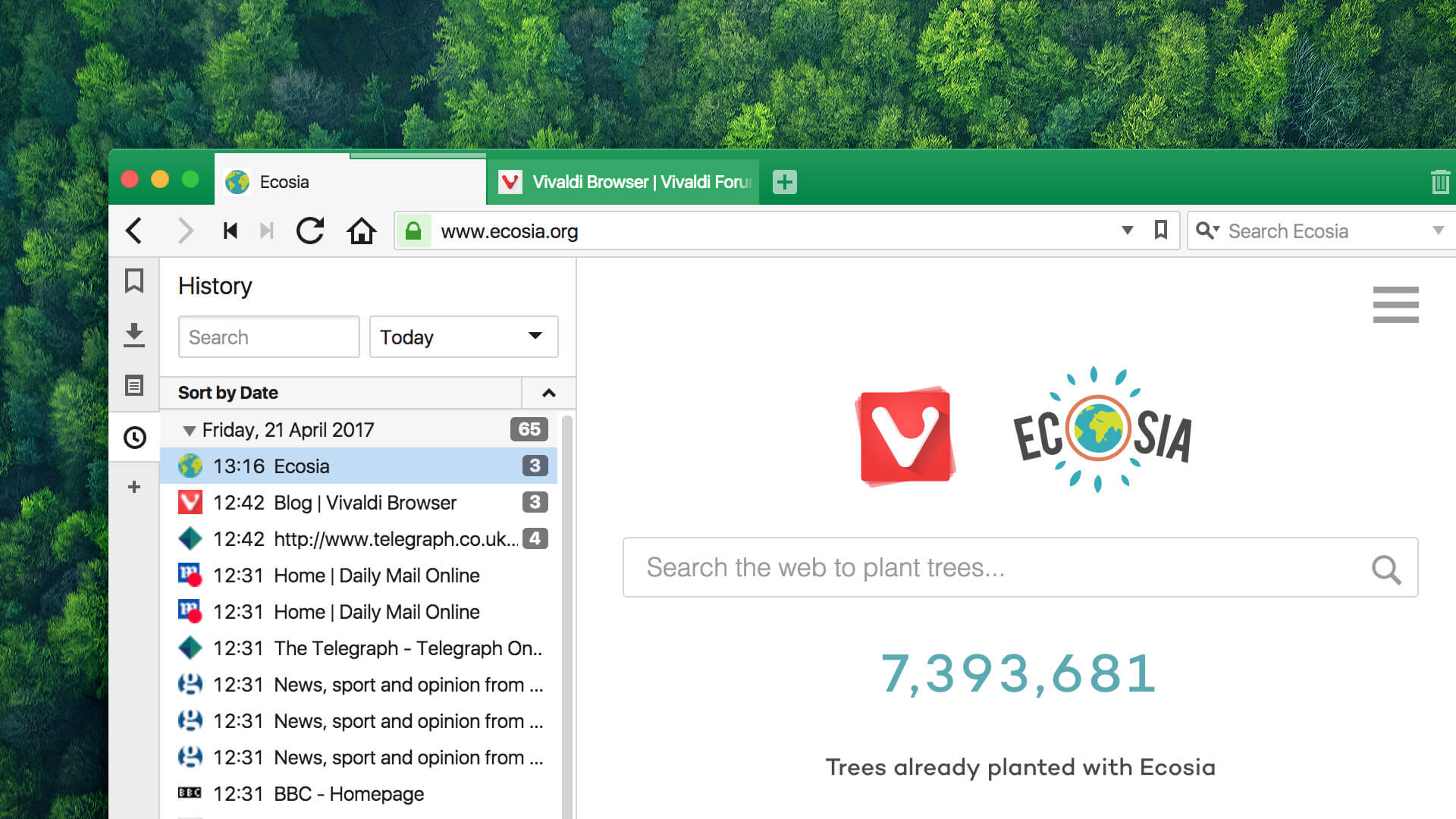Click the Ecosia history entry at 13:16
Viewport: 1456px width, 819px height.
click(x=363, y=466)
